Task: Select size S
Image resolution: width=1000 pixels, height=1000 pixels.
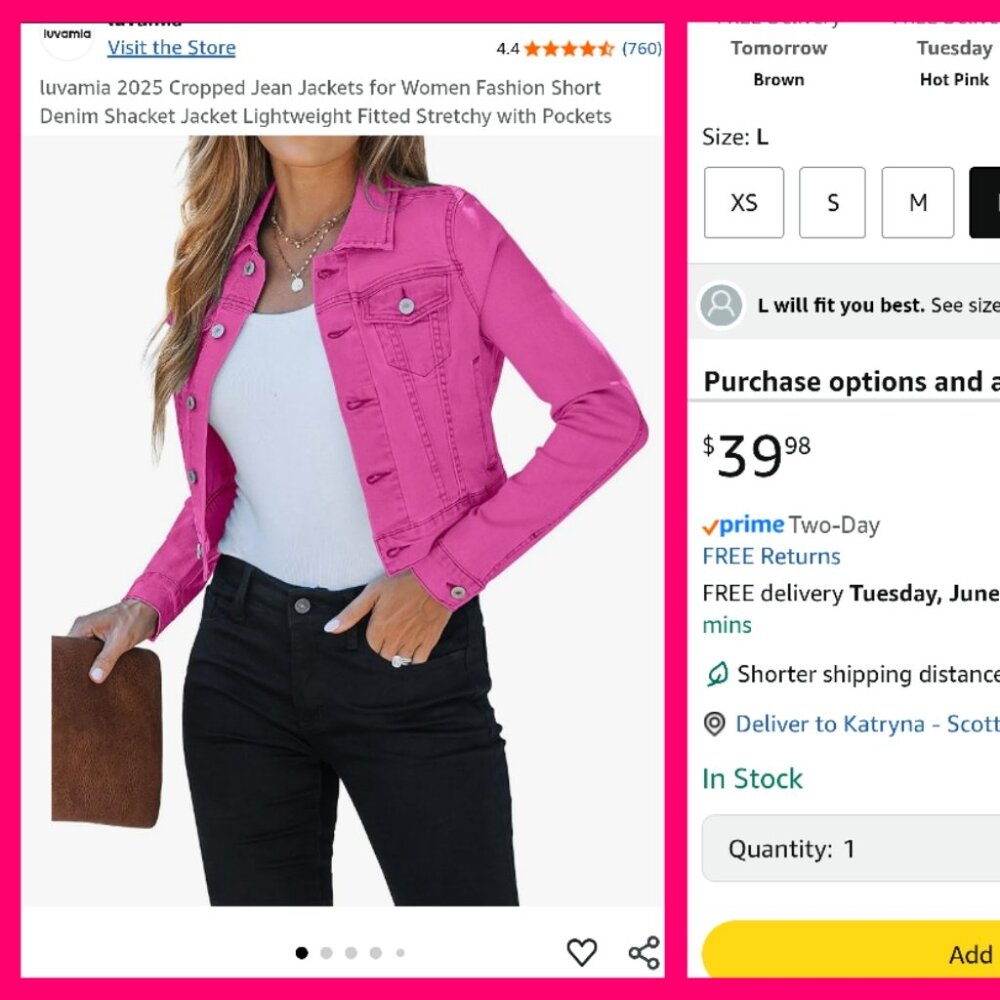Action: (x=832, y=202)
